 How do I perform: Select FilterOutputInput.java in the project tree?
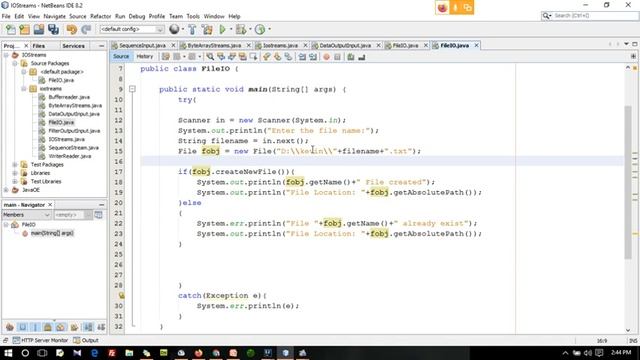pyautogui.click(x=74, y=131)
